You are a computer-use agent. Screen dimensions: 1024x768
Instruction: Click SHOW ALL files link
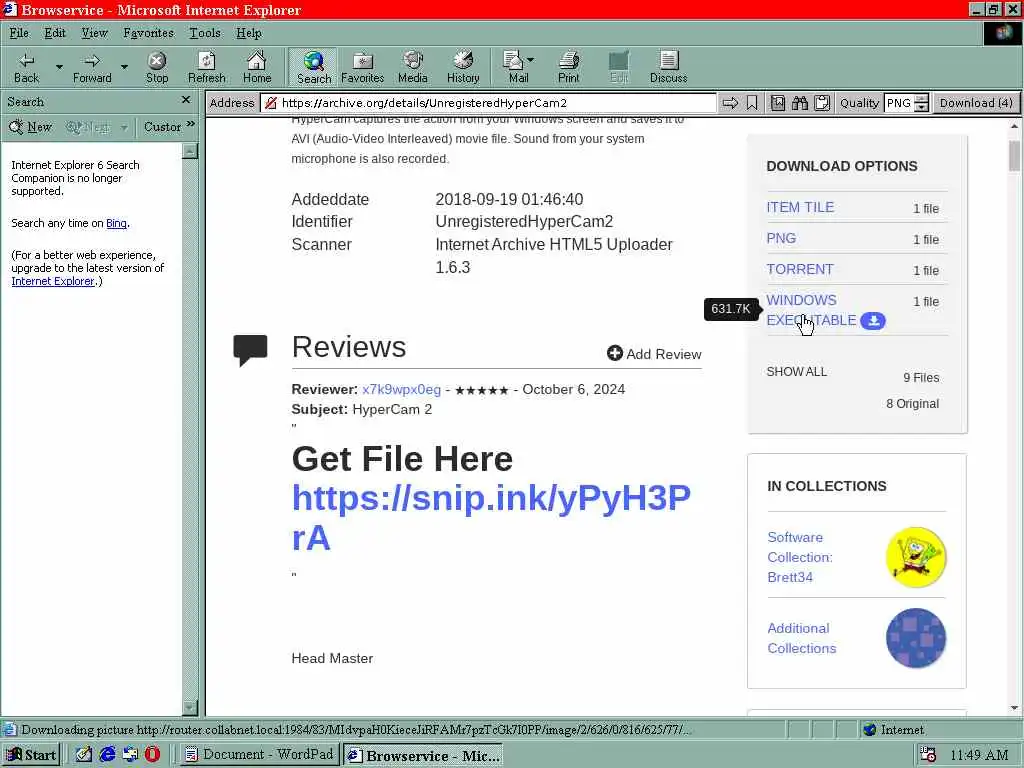click(796, 372)
